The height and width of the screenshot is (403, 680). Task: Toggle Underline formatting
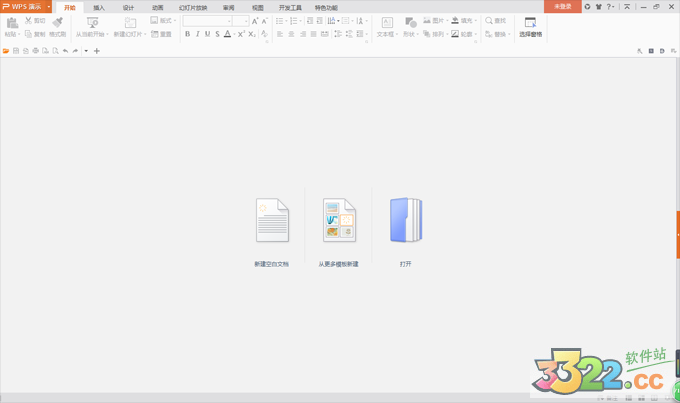point(207,34)
